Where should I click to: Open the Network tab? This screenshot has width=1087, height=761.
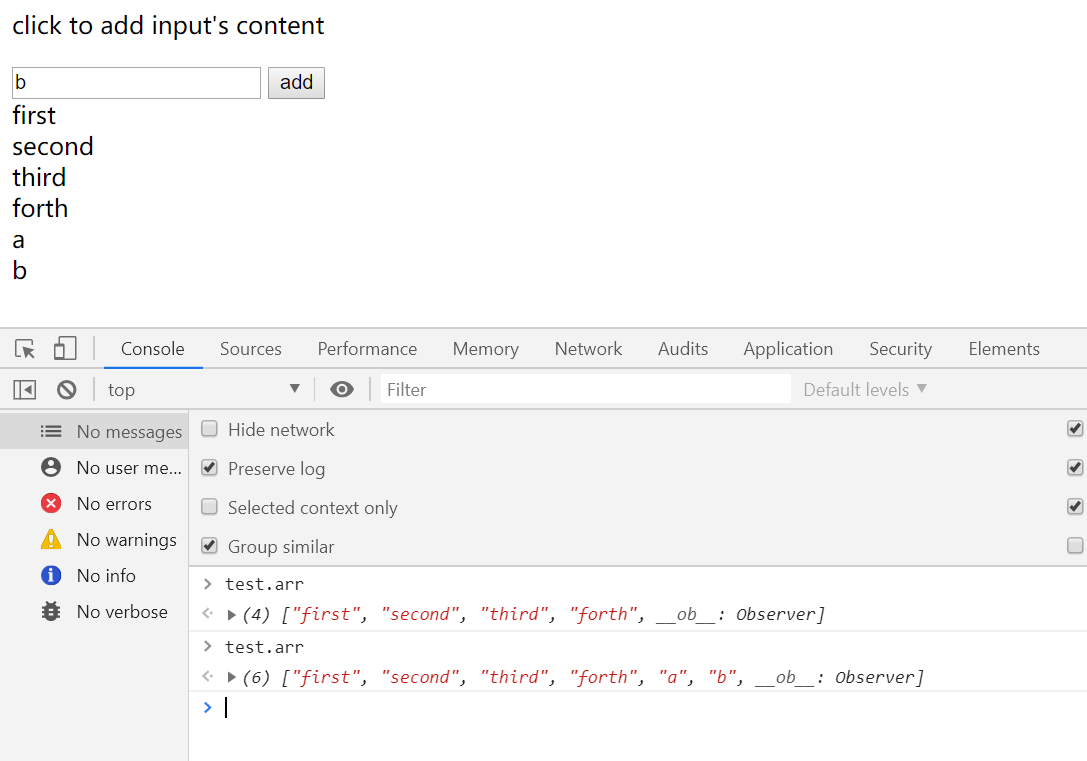(588, 349)
